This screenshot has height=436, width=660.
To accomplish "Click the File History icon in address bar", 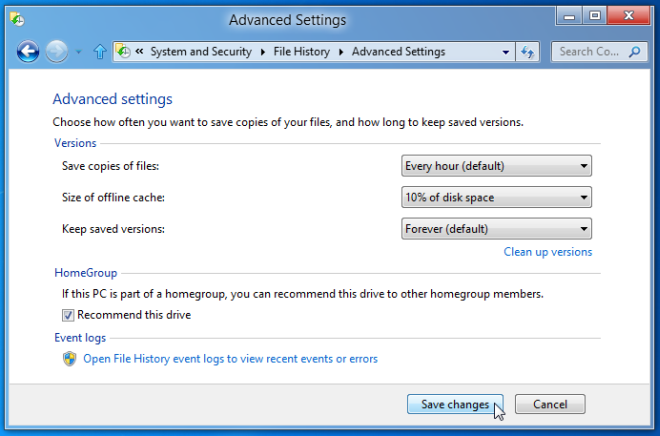I will point(123,51).
